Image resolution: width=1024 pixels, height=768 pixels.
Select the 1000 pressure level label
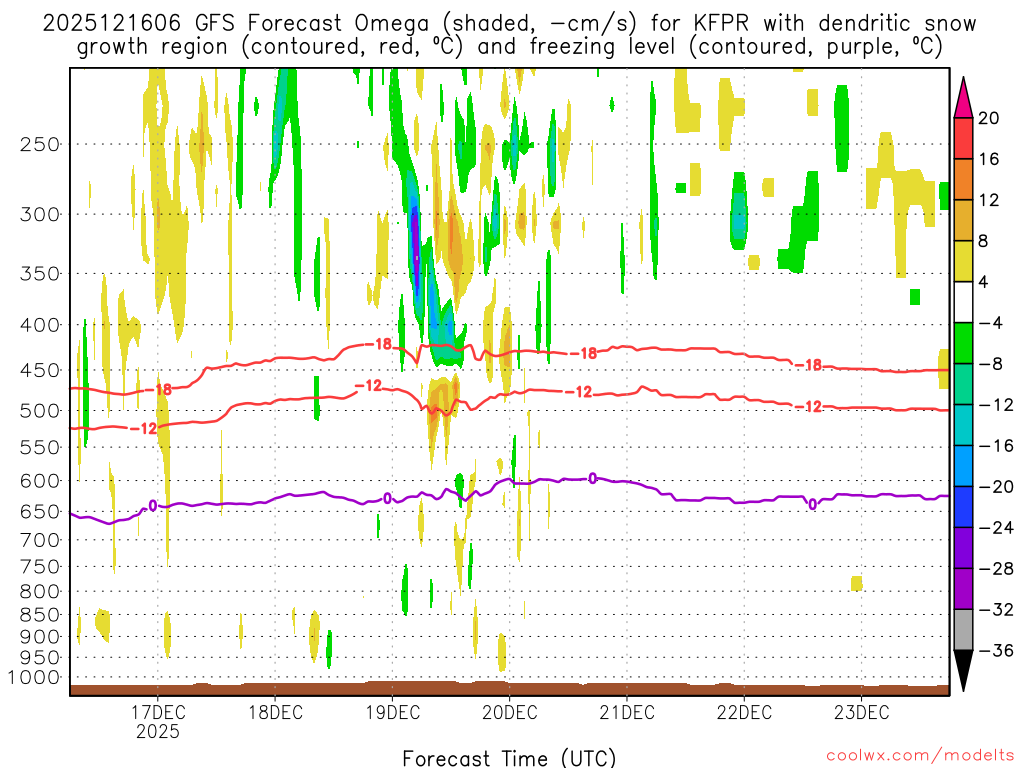[36, 678]
